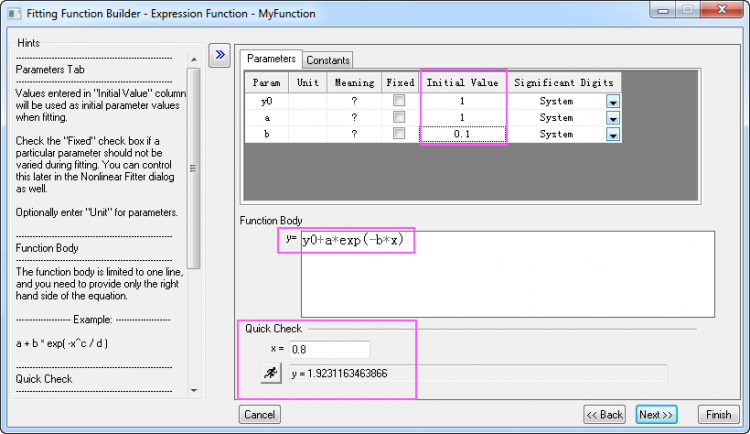Screen dimensions: 750x434
Task: Select parameter name cell y0
Action: 266,101
